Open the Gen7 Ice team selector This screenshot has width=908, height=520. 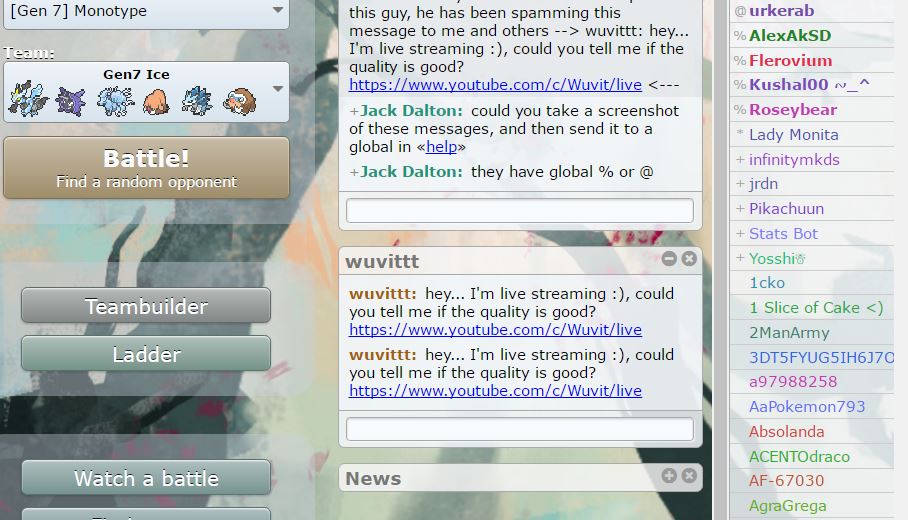[146, 92]
